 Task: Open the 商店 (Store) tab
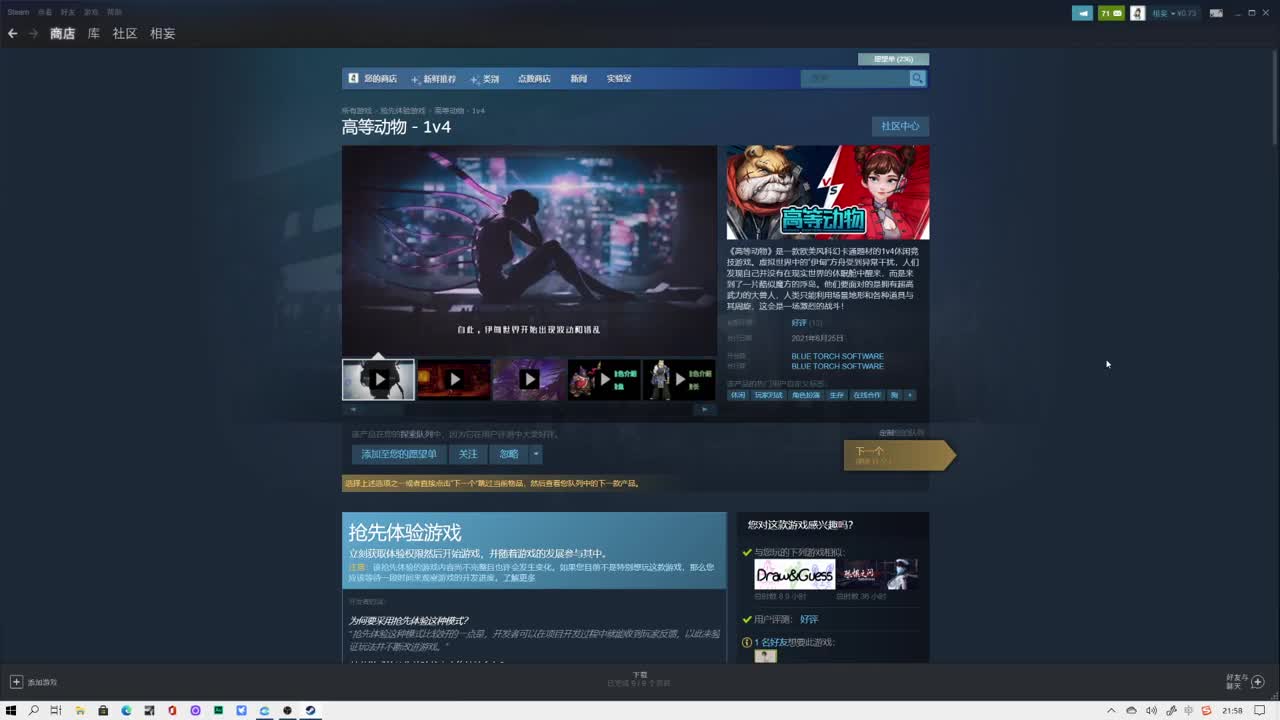click(62, 33)
